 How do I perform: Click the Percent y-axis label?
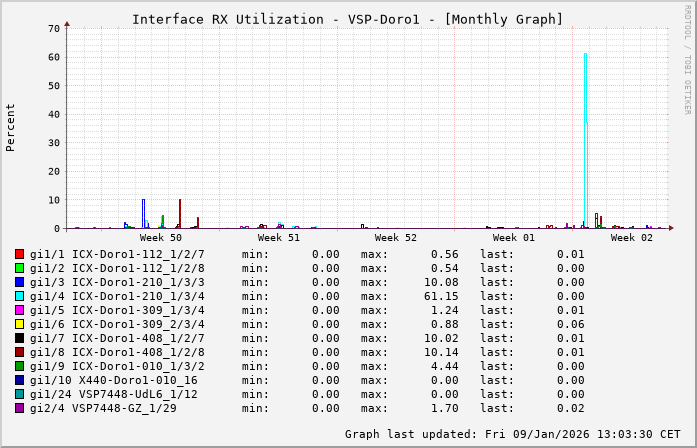11,127
